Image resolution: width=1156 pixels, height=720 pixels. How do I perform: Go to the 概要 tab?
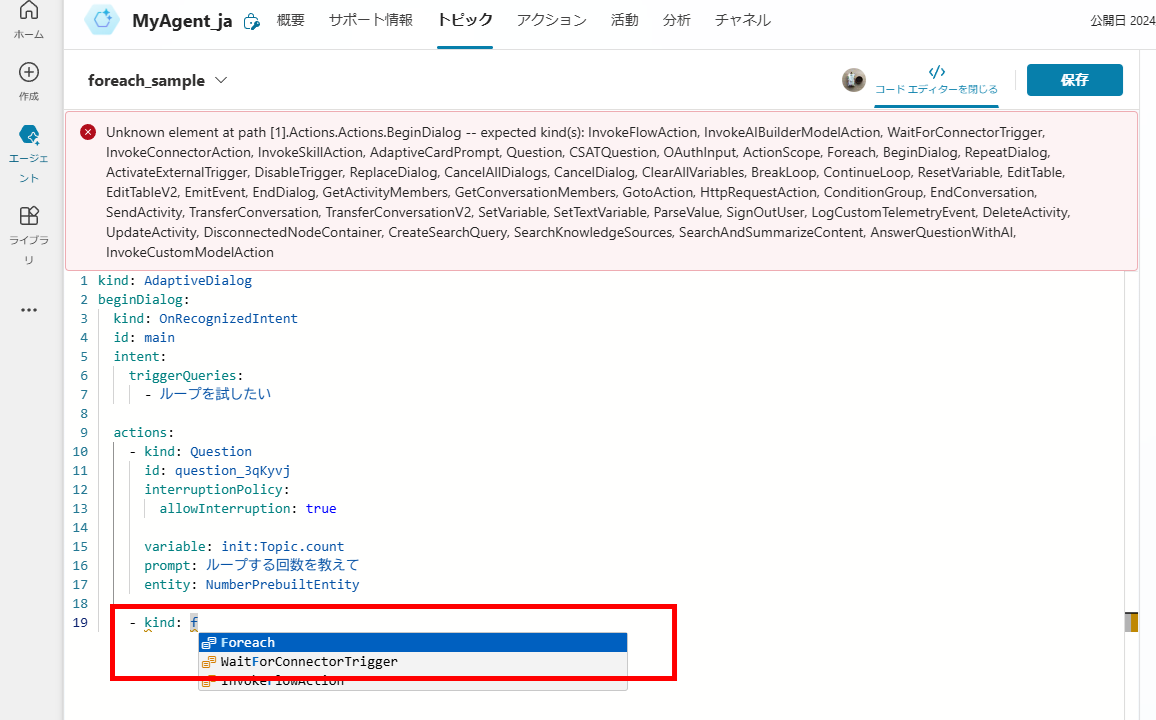pyautogui.click(x=290, y=20)
